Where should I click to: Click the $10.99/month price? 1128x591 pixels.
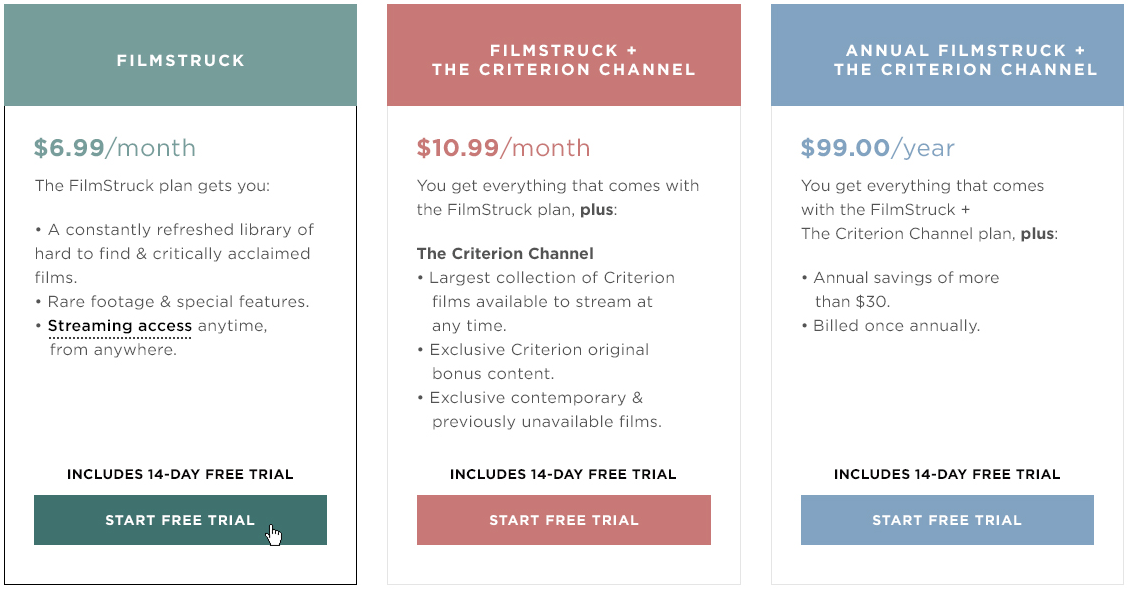click(x=503, y=148)
